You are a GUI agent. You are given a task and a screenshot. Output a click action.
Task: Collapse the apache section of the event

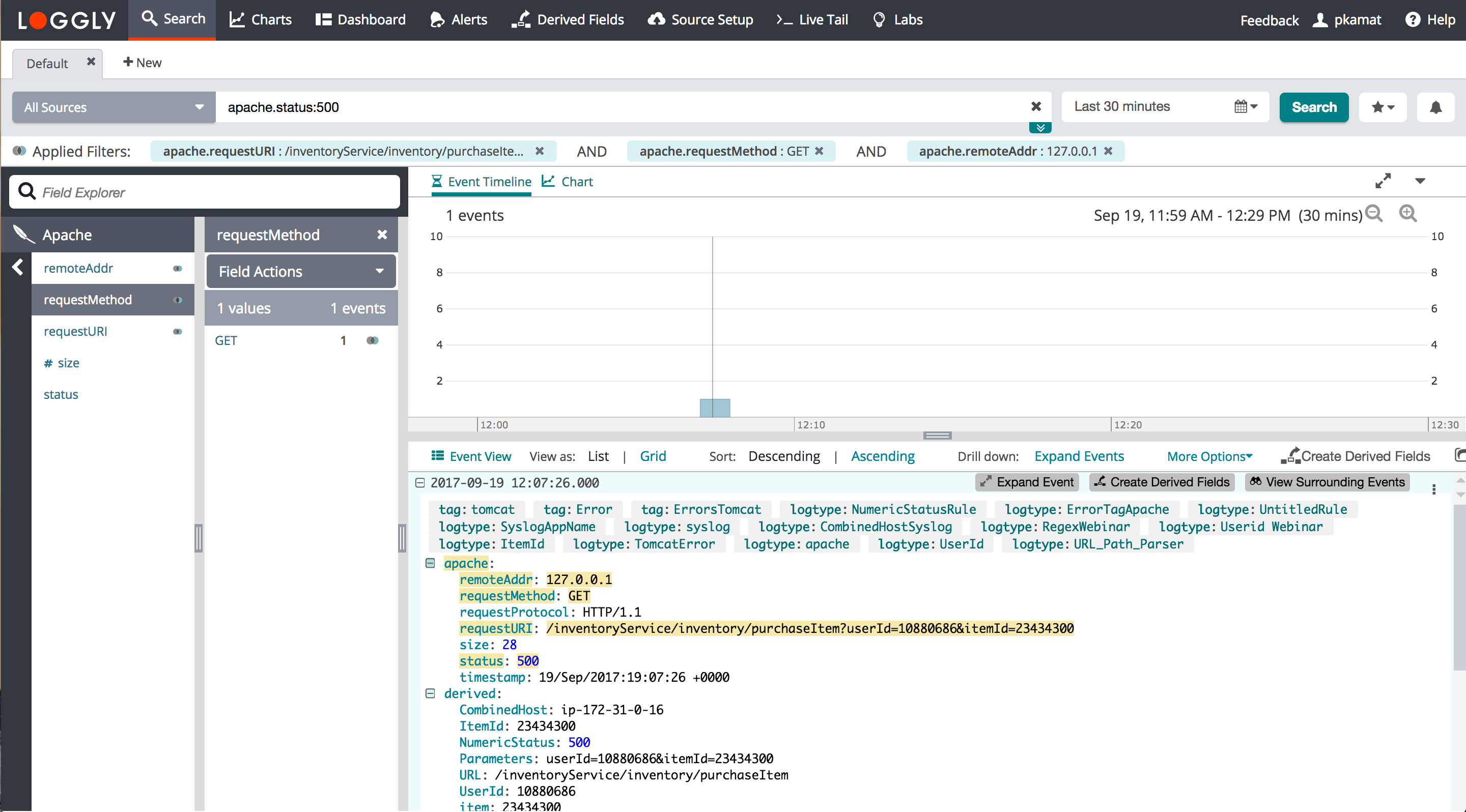[430, 564]
